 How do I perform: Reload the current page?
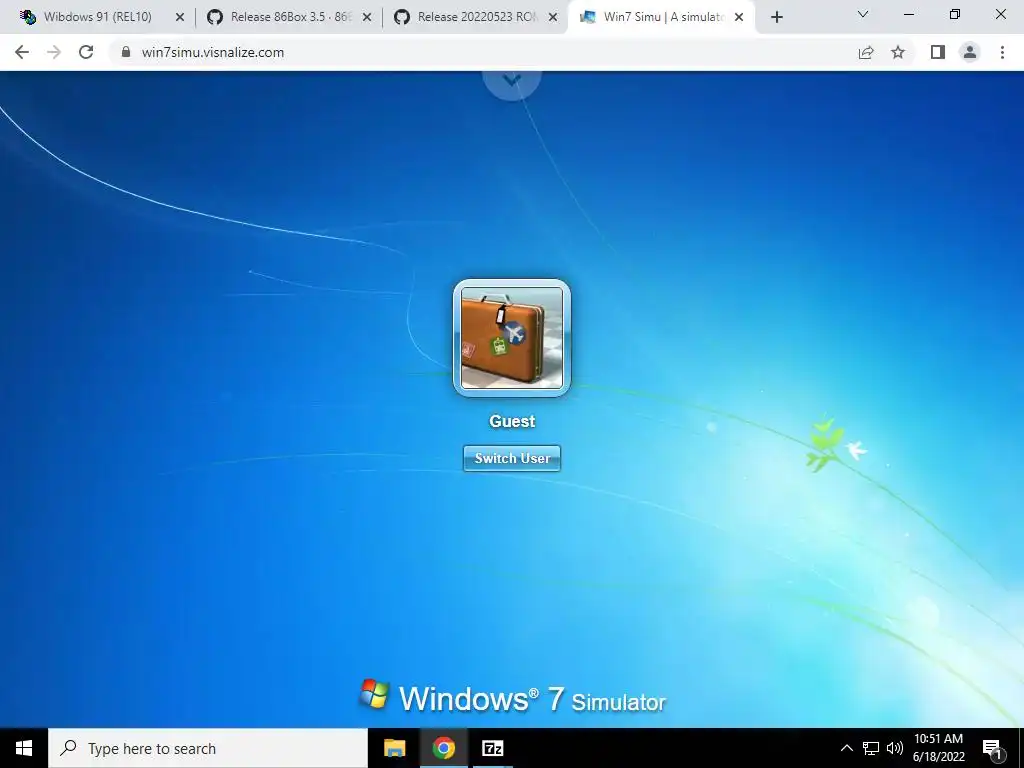pyautogui.click(x=86, y=52)
